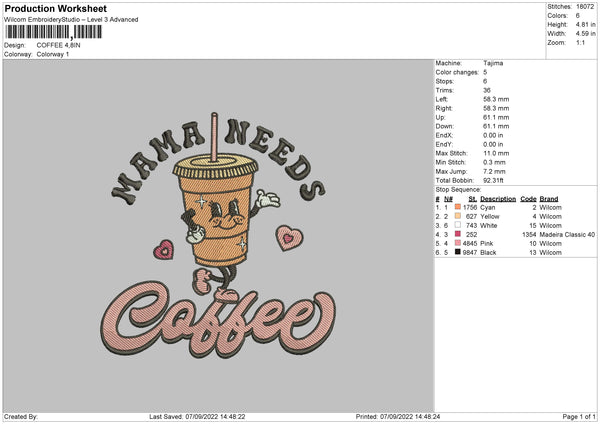The width and height of the screenshot is (600, 424).
Task: Click the Brand column header
Action: 550,198
